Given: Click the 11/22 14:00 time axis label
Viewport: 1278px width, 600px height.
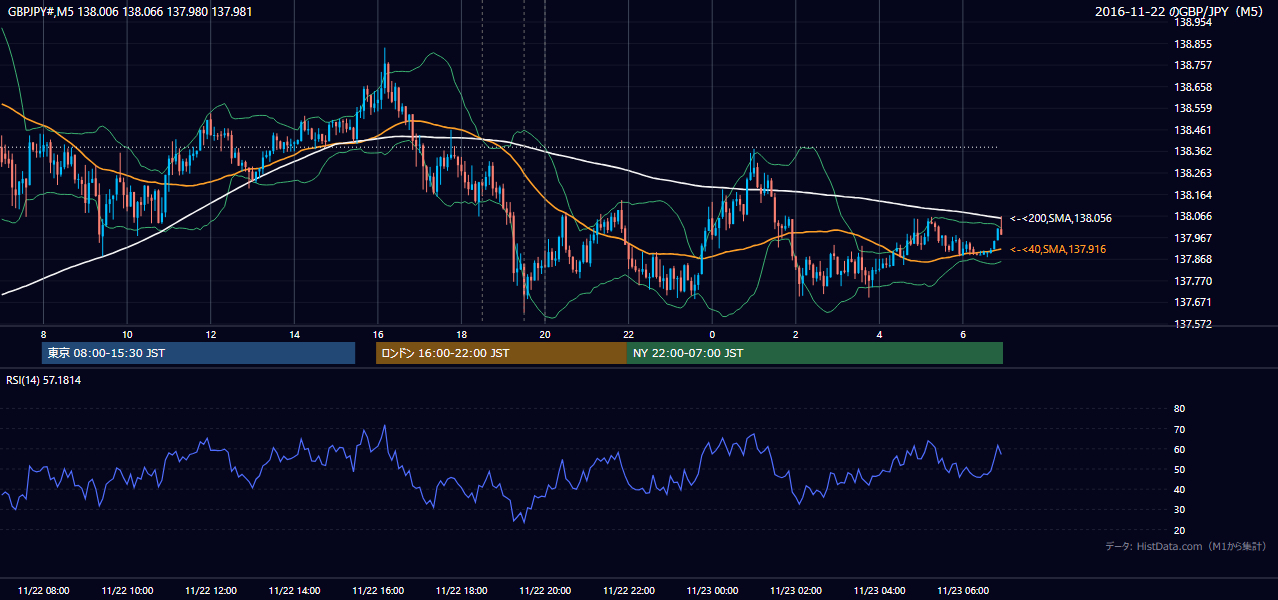Looking at the screenshot, I should click(x=294, y=591).
